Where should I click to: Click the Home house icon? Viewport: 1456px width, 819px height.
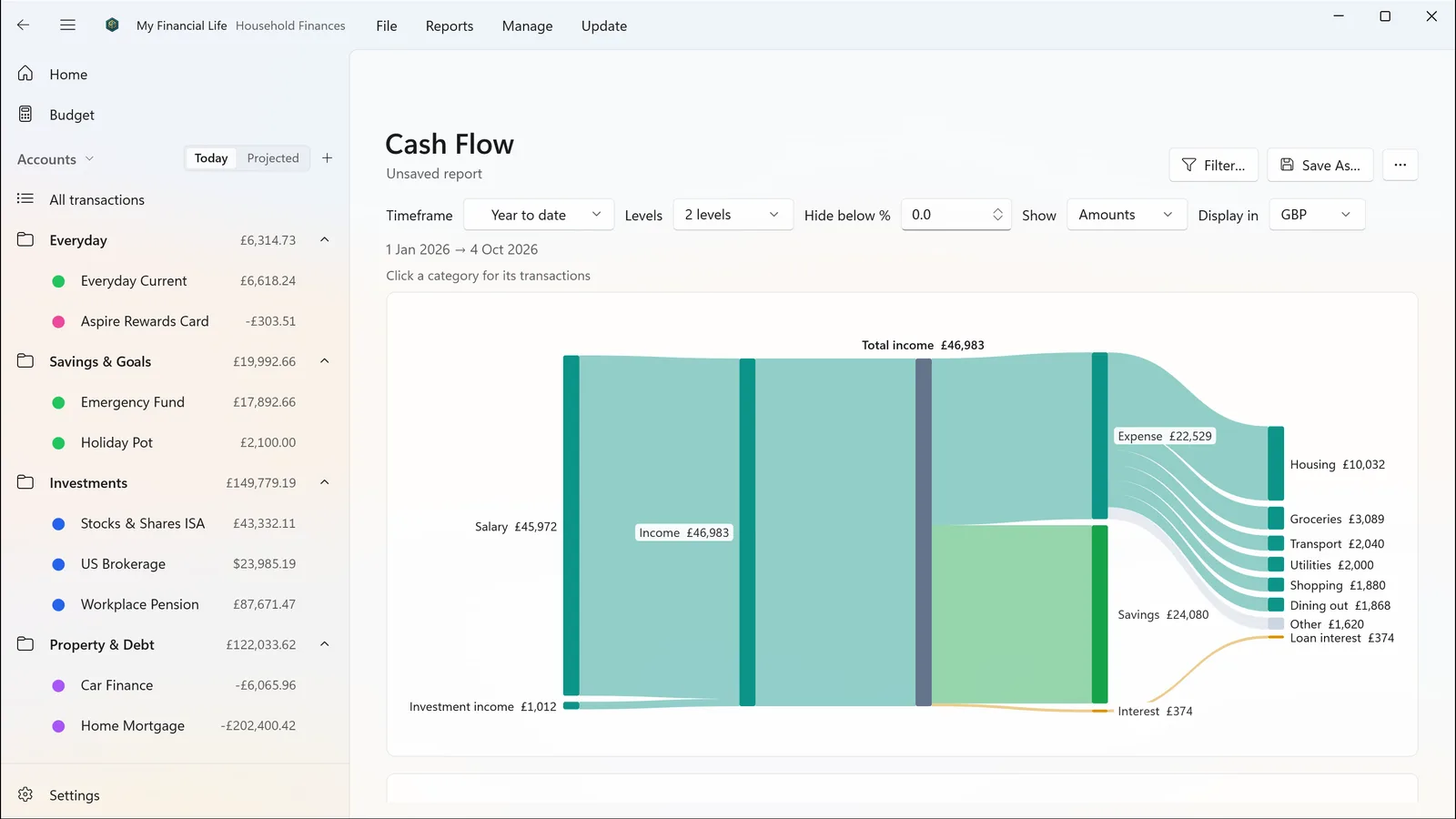click(x=25, y=74)
